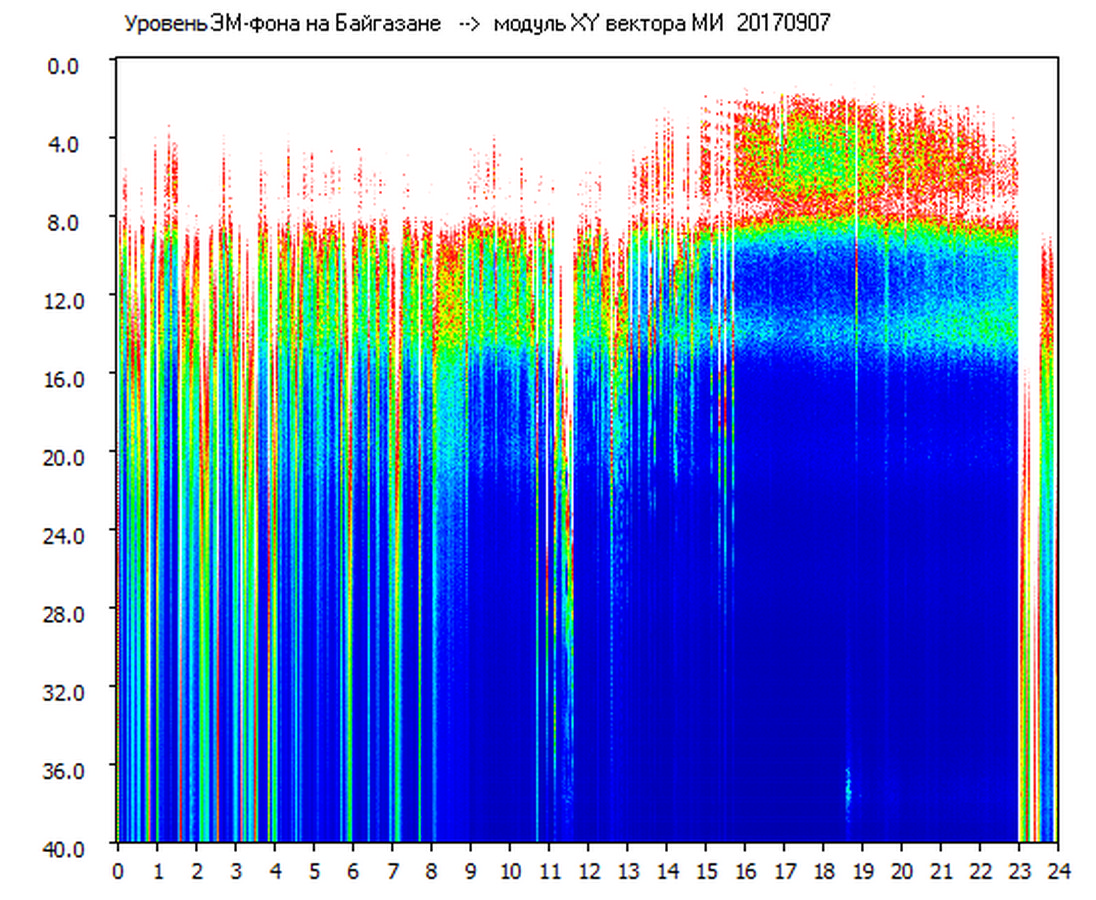Image resolution: width=1096 pixels, height=900 pixels.
Task: Select hour 0 on the horizontal axis
Action: pyautogui.click(x=118, y=871)
